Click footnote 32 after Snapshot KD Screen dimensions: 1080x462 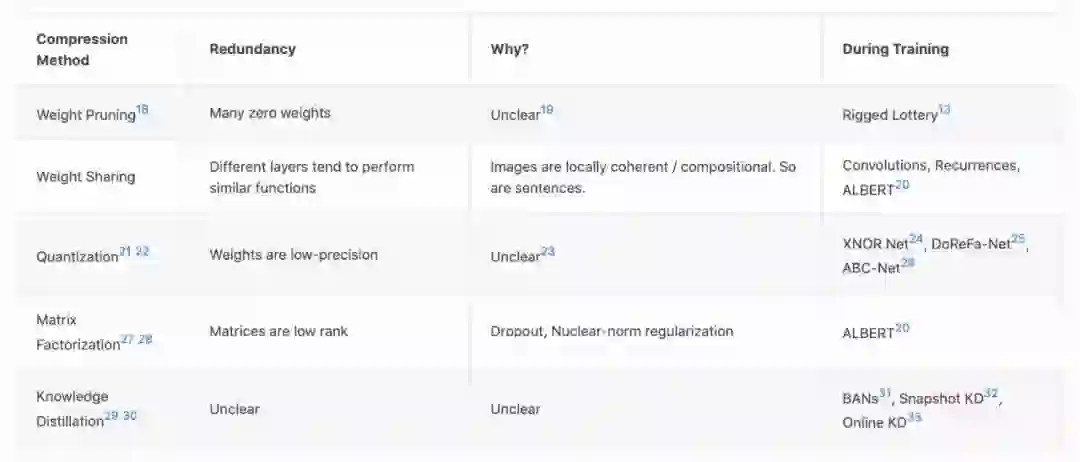991,393
